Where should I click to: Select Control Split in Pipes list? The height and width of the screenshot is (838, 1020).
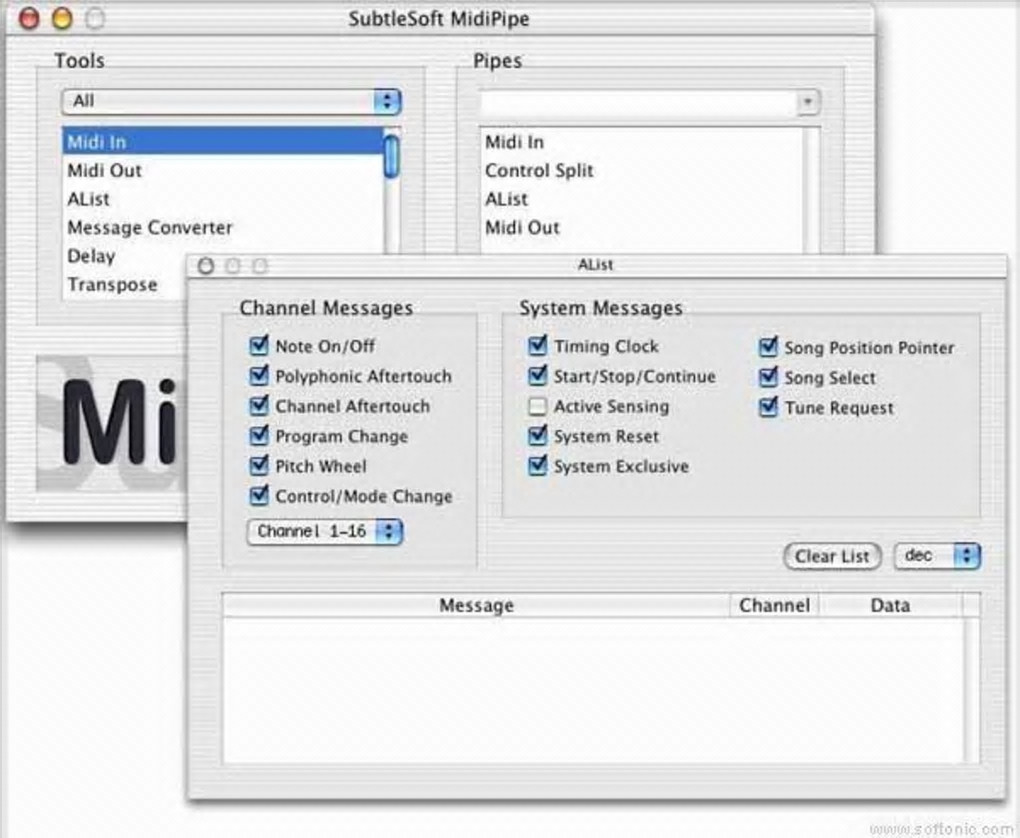[643, 170]
